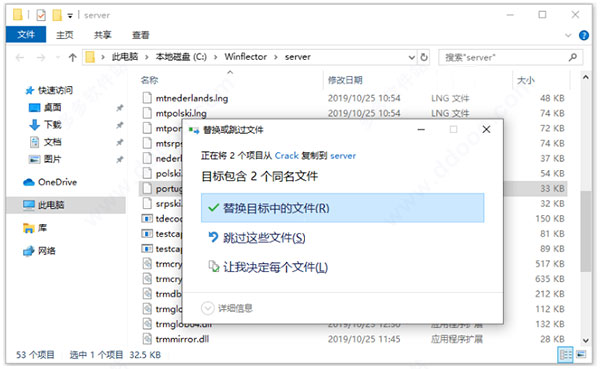
Task: Click the tdeco application file icon
Action: click(147, 219)
